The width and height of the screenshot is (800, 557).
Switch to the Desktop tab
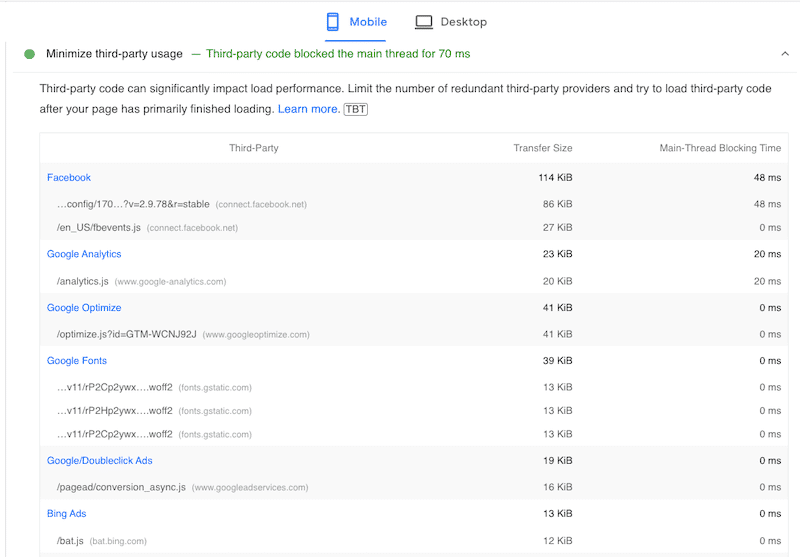coord(451,22)
